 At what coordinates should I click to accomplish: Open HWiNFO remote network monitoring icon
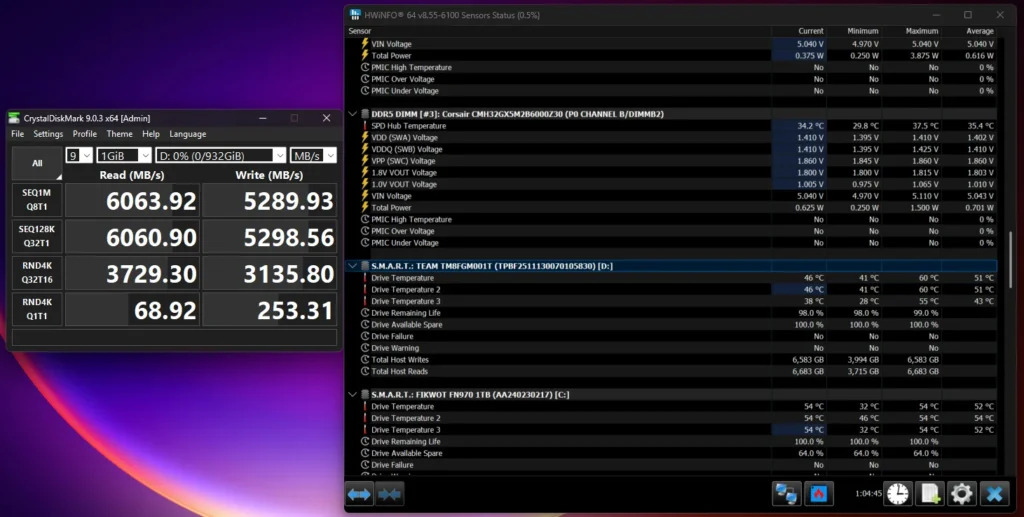click(x=786, y=494)
